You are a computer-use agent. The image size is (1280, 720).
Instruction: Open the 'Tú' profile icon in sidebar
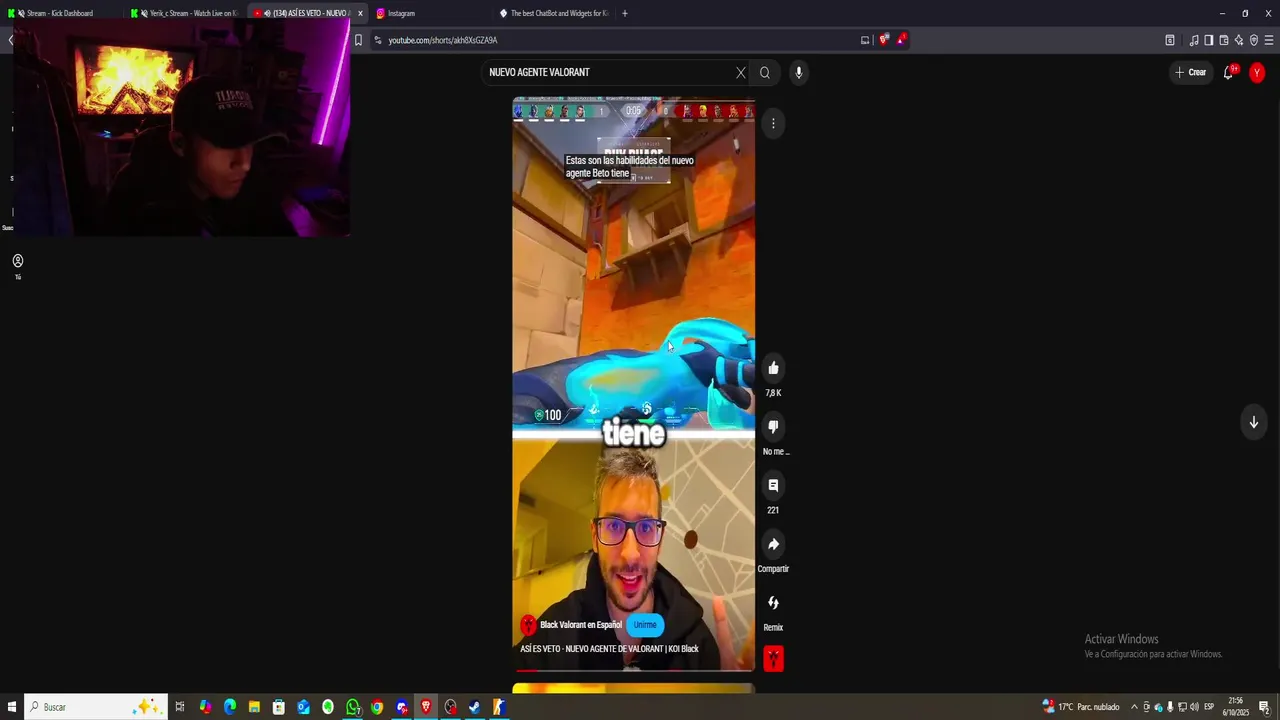point(17,266)
